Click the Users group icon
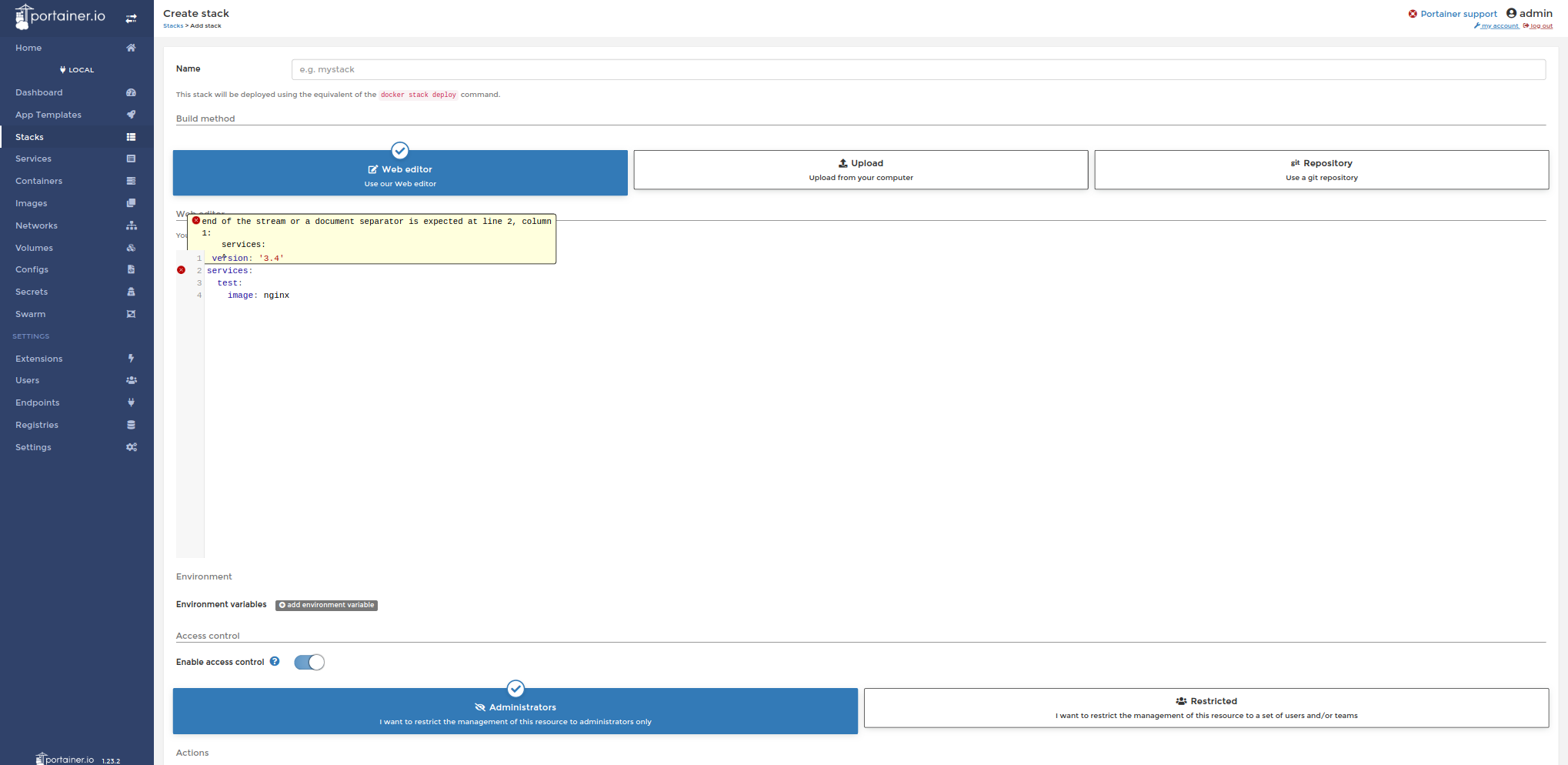The height and width of the screenshot is (765, 1568). pyautogui.click(x=131, y=380)
